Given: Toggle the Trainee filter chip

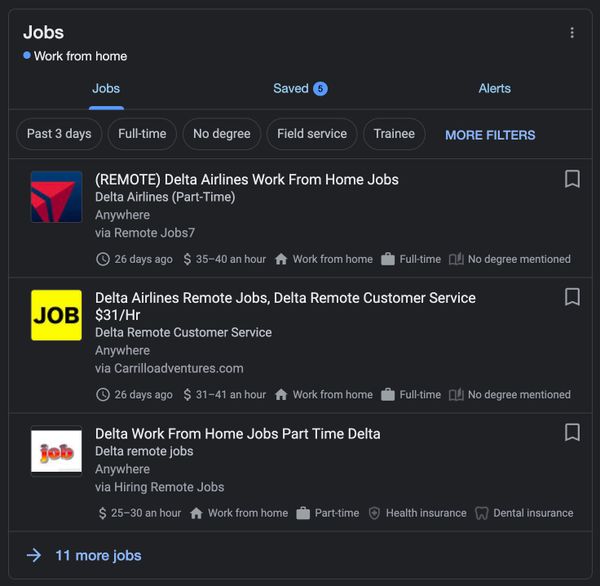Looking at the screenshot, I should coord(394,134).
